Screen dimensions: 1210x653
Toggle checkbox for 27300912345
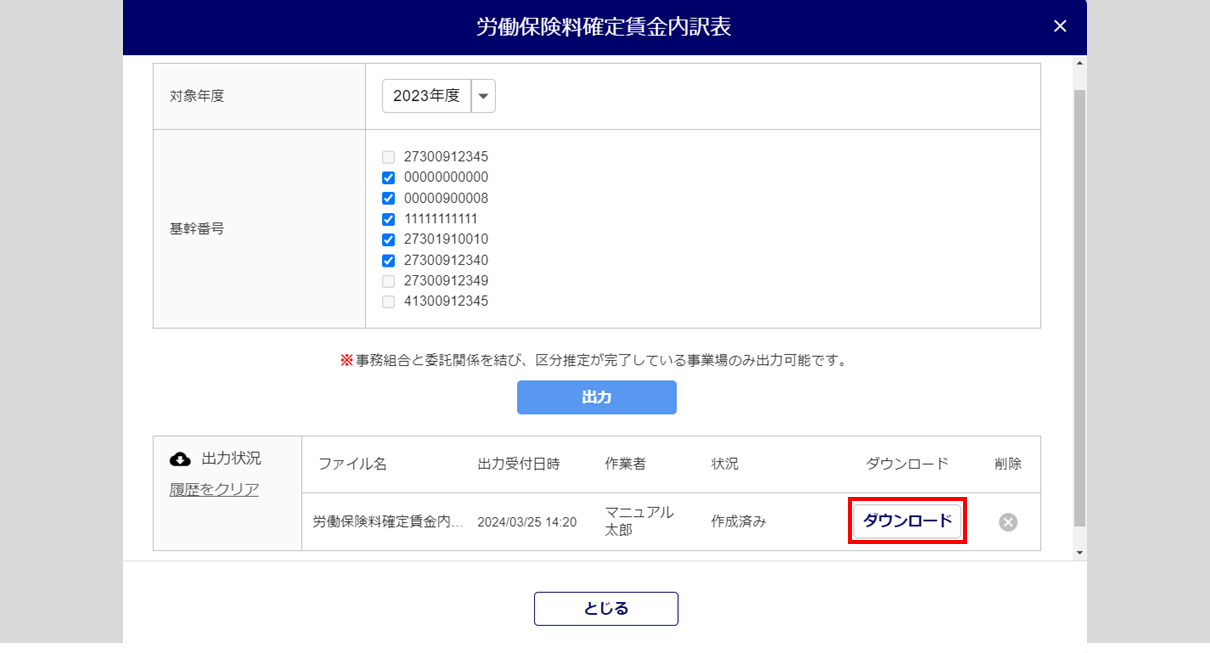(x=389, y=157)
